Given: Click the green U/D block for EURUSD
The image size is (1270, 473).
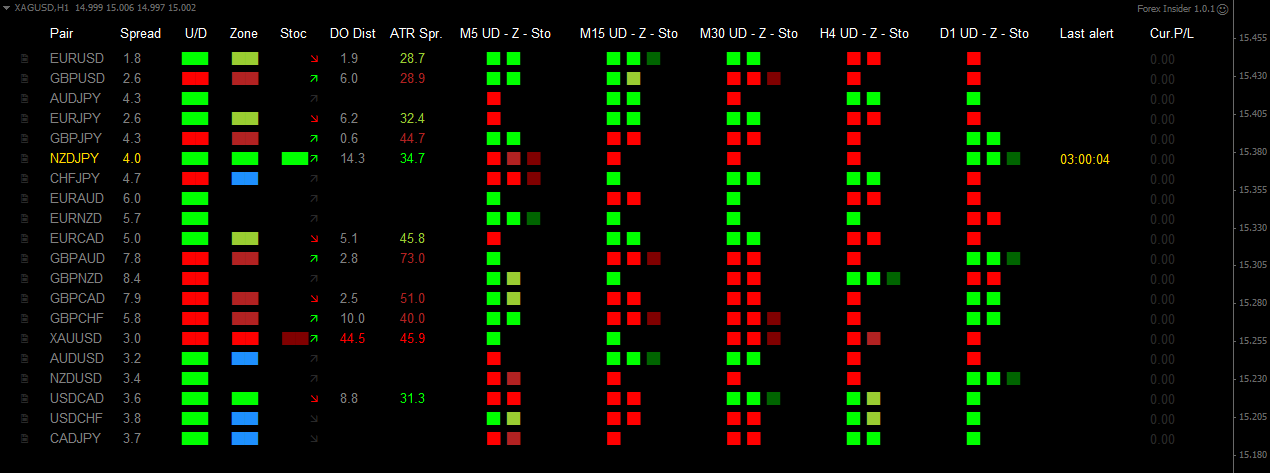Looking at the screenshot, I should point(195,59).
